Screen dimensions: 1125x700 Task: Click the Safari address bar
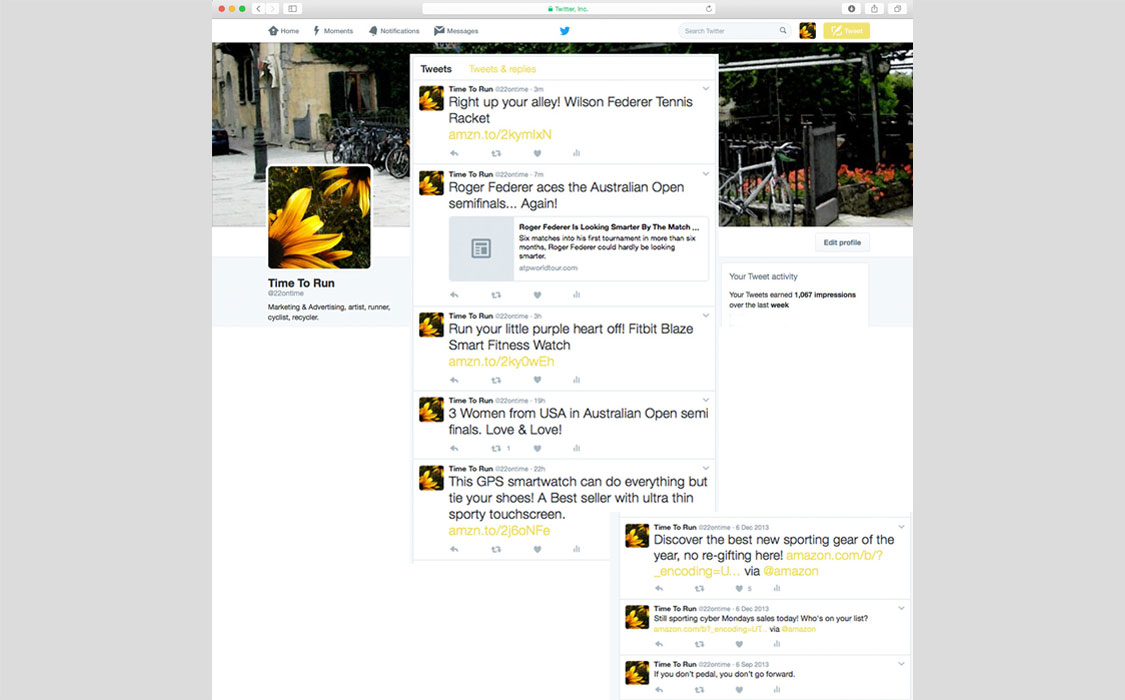pyautogui.click(x=568, y=9)
